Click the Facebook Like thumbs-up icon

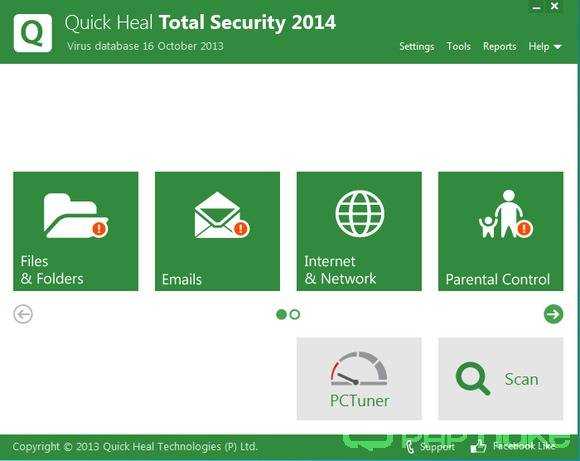click(x=478, y=447)
